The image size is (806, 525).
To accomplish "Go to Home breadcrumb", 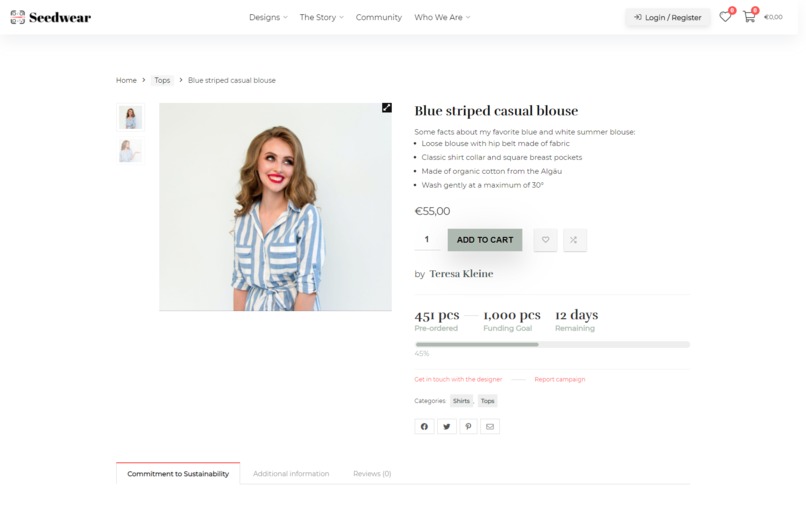I will pos(126,80).
